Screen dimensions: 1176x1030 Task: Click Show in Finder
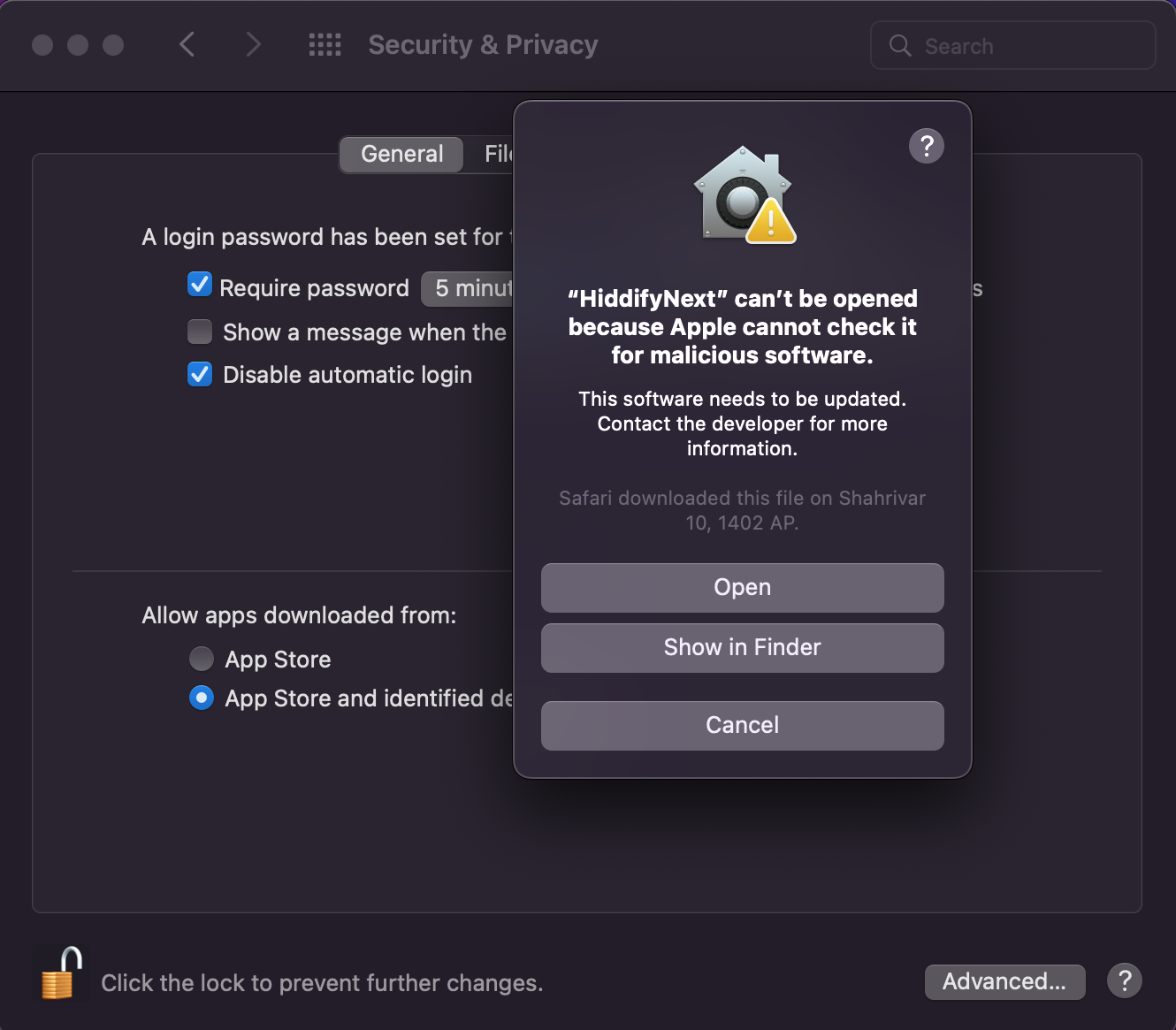tap(743, 647)
